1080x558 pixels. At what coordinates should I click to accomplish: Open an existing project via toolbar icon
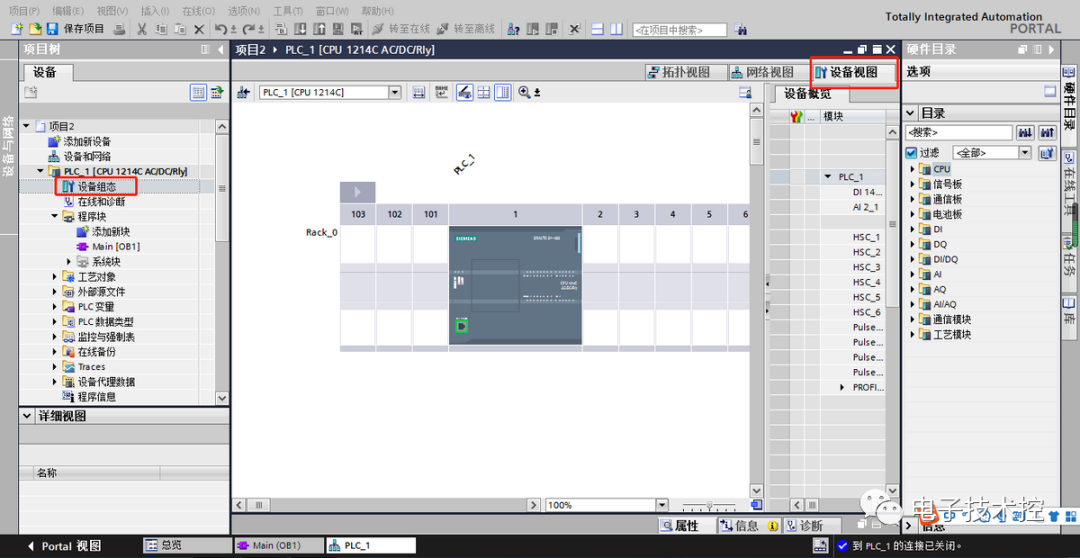(x=34, y=29)
